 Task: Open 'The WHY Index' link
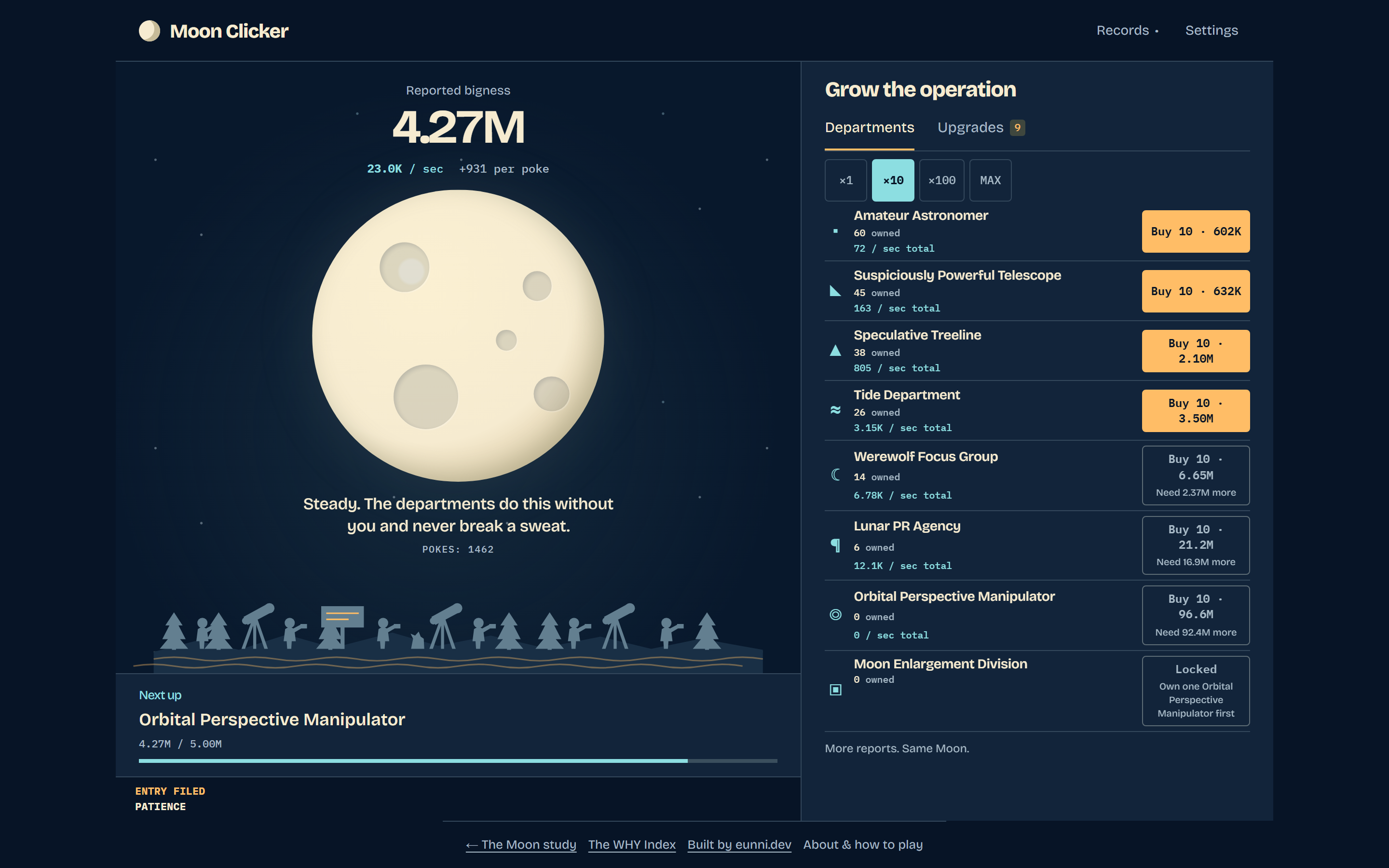(631, 844)
